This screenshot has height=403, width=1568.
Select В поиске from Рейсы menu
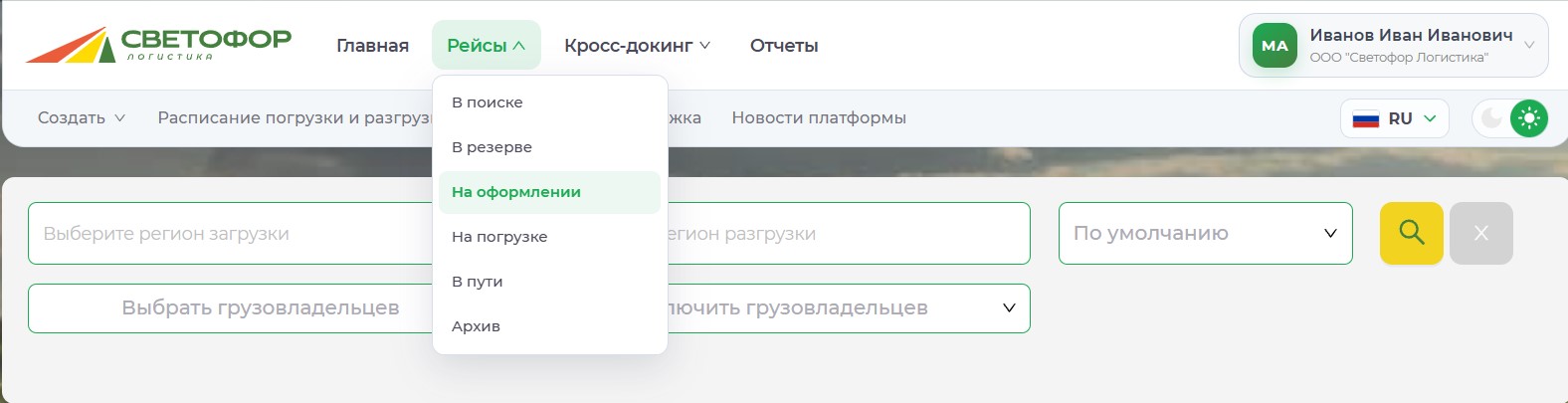(549, 102)
